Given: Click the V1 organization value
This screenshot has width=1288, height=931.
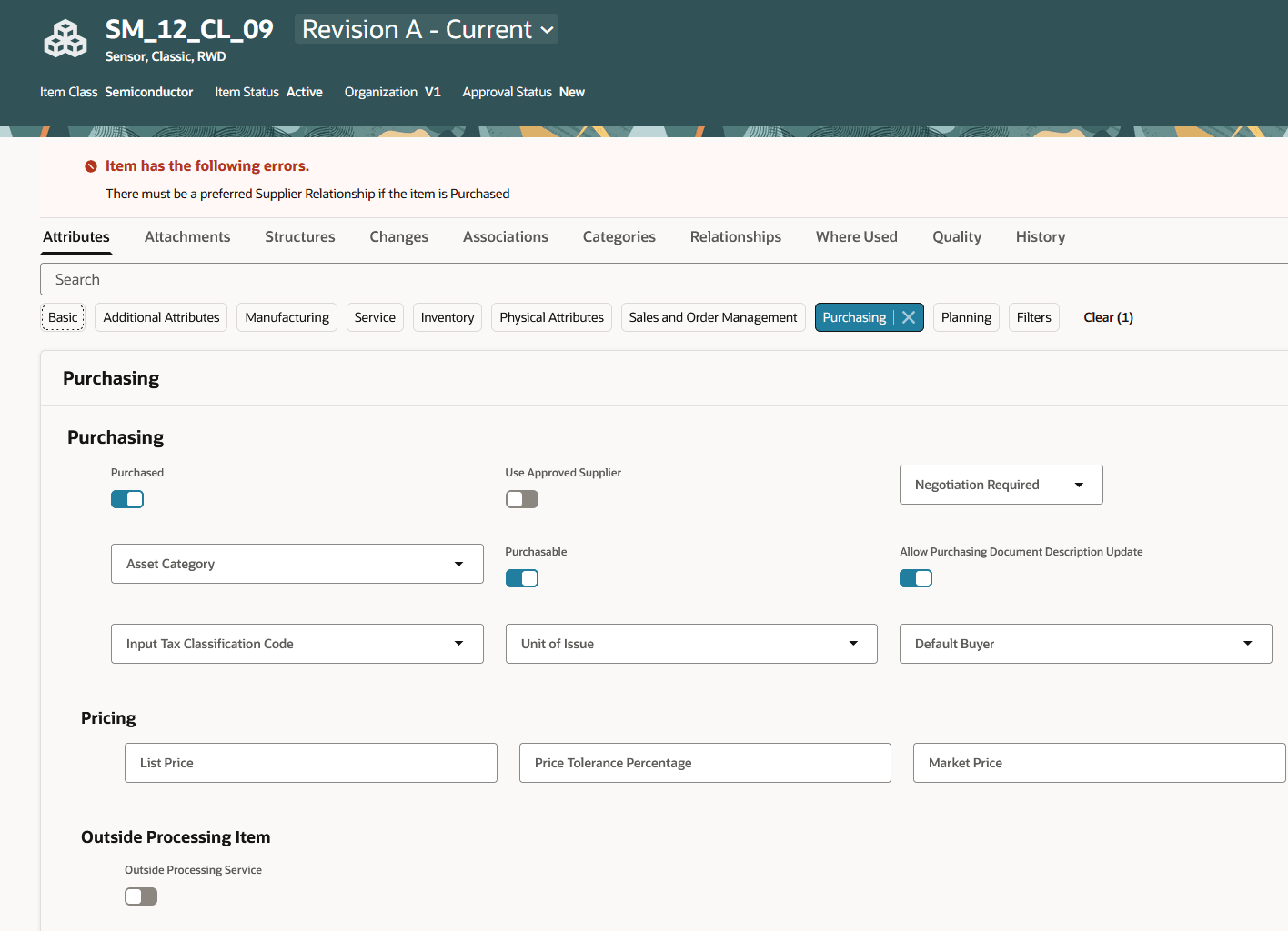Looking at the screenshot, I should pyautogui.click(x=433, y=92).
